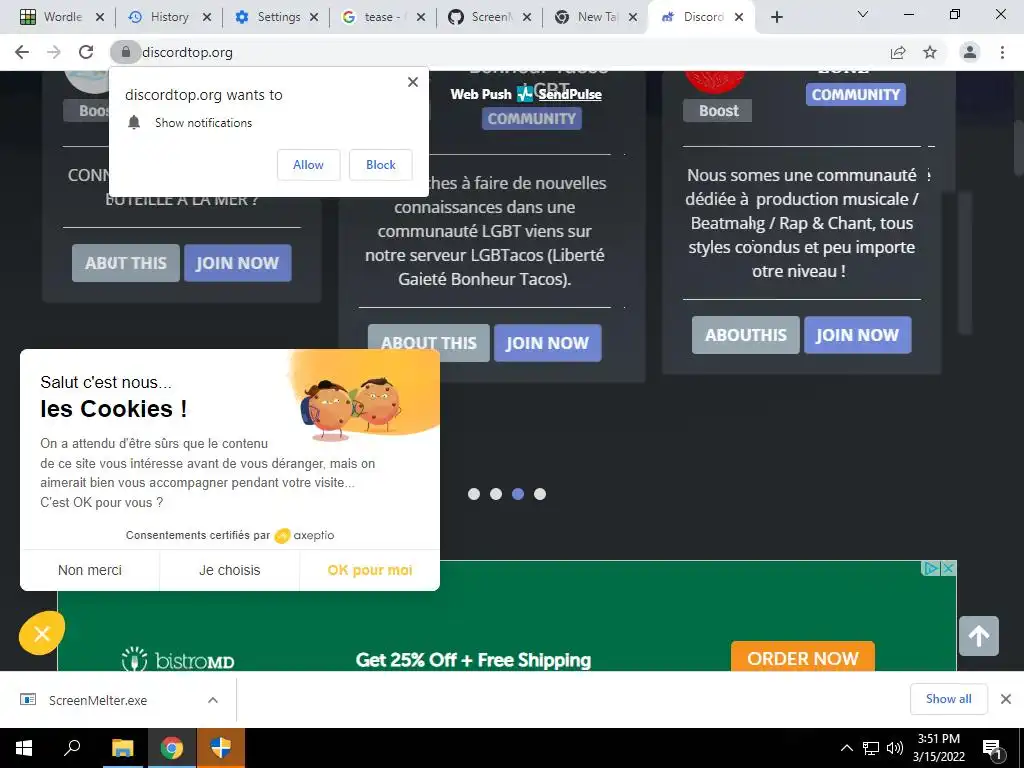Image resolution: width=1024 pixels, height=768 pixels.
Task: Close the downloads bar
Action: point(1006,699)
